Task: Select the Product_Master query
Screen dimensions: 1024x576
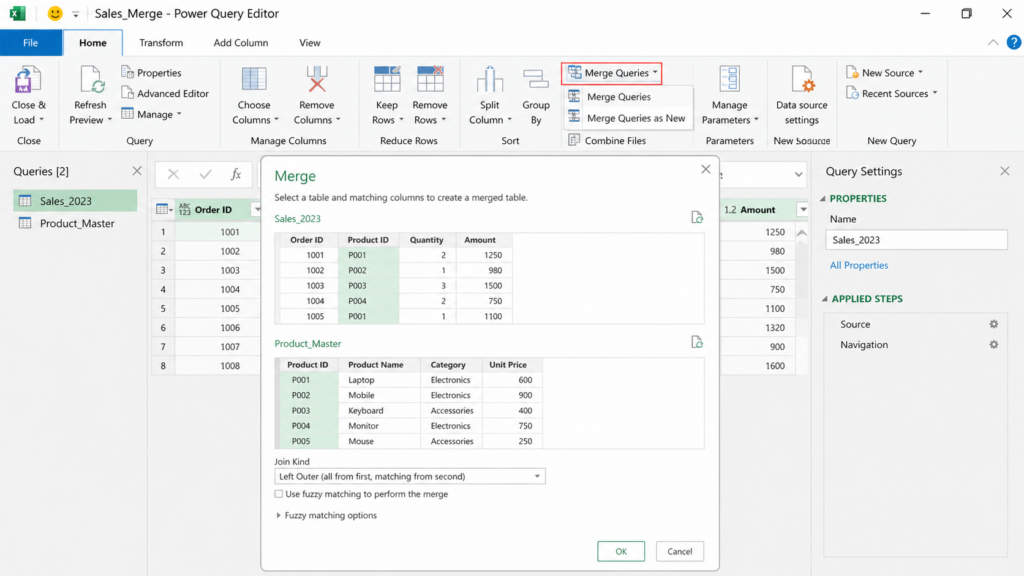Action: pos(76,223)
